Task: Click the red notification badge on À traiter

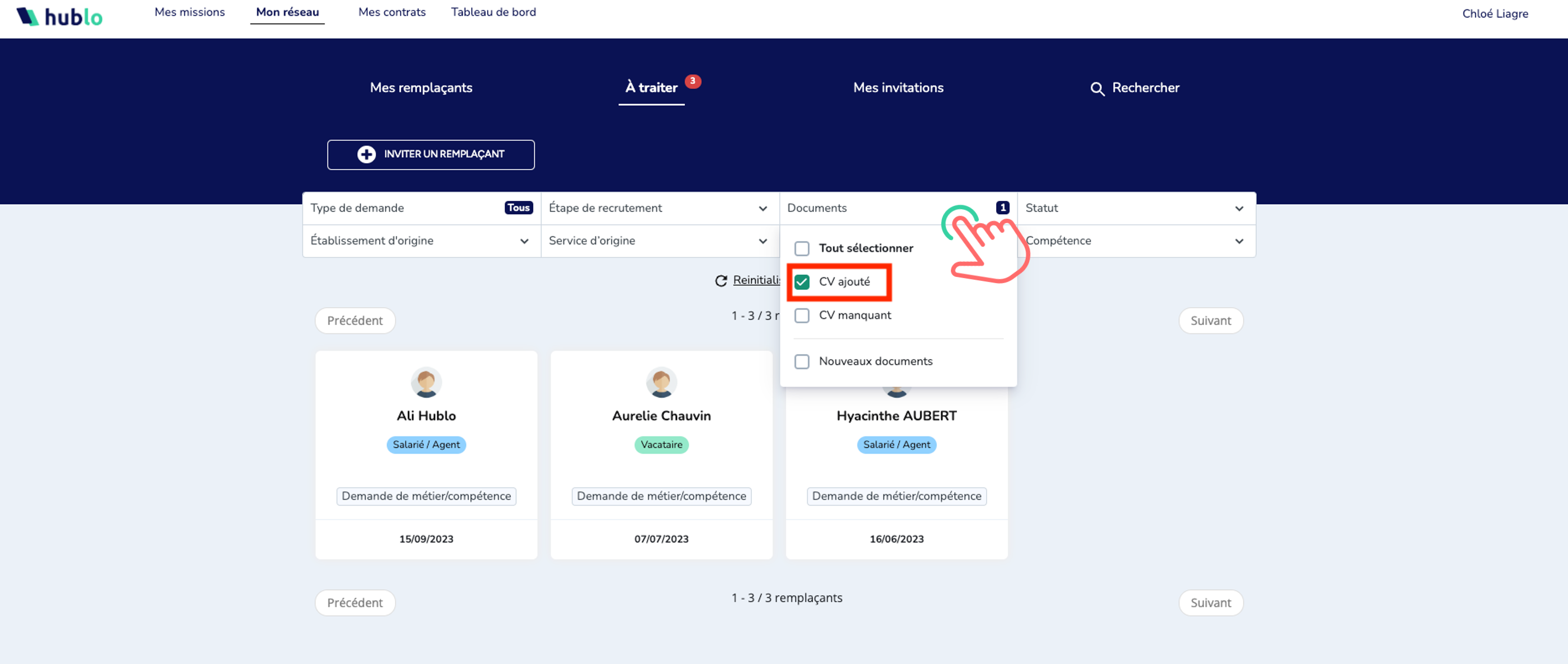Action: click(x=693, y=81)
